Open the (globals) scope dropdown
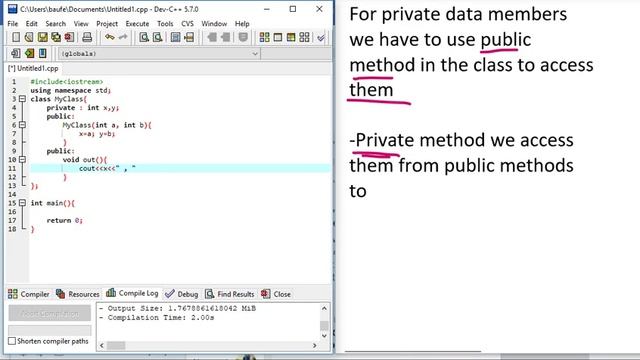This screenshot has width=640, height=360. coord(159,53)
